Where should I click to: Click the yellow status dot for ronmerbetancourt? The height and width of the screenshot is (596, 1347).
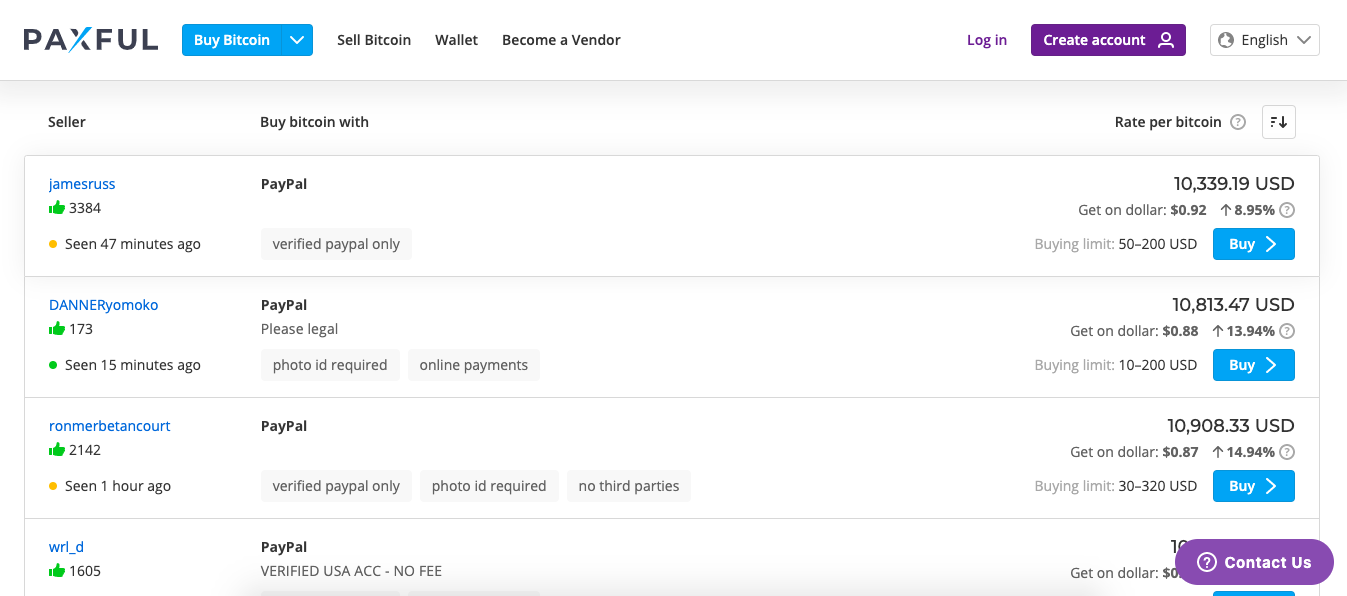[53, 486]
